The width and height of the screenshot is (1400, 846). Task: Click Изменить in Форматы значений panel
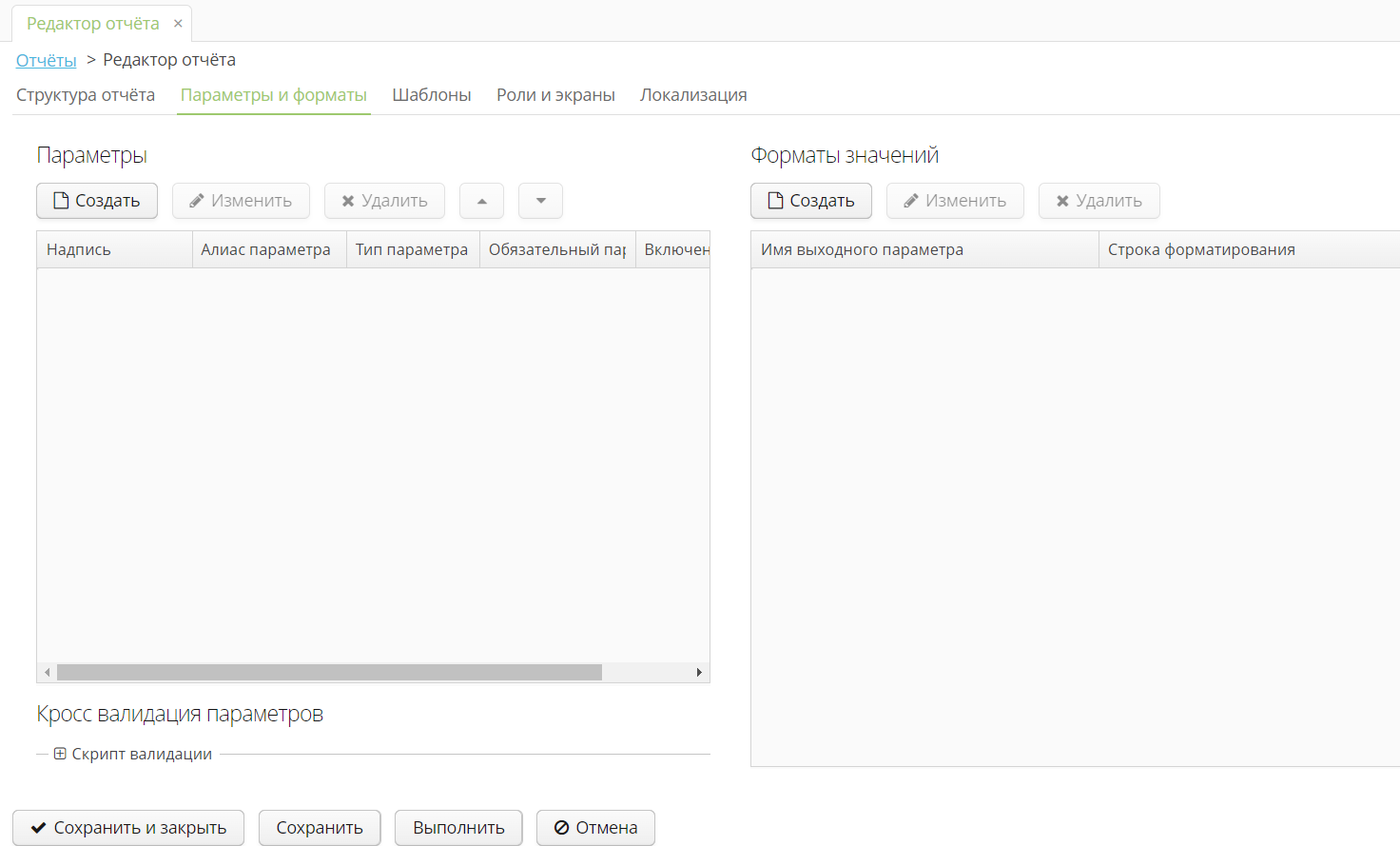coord(955,201)
